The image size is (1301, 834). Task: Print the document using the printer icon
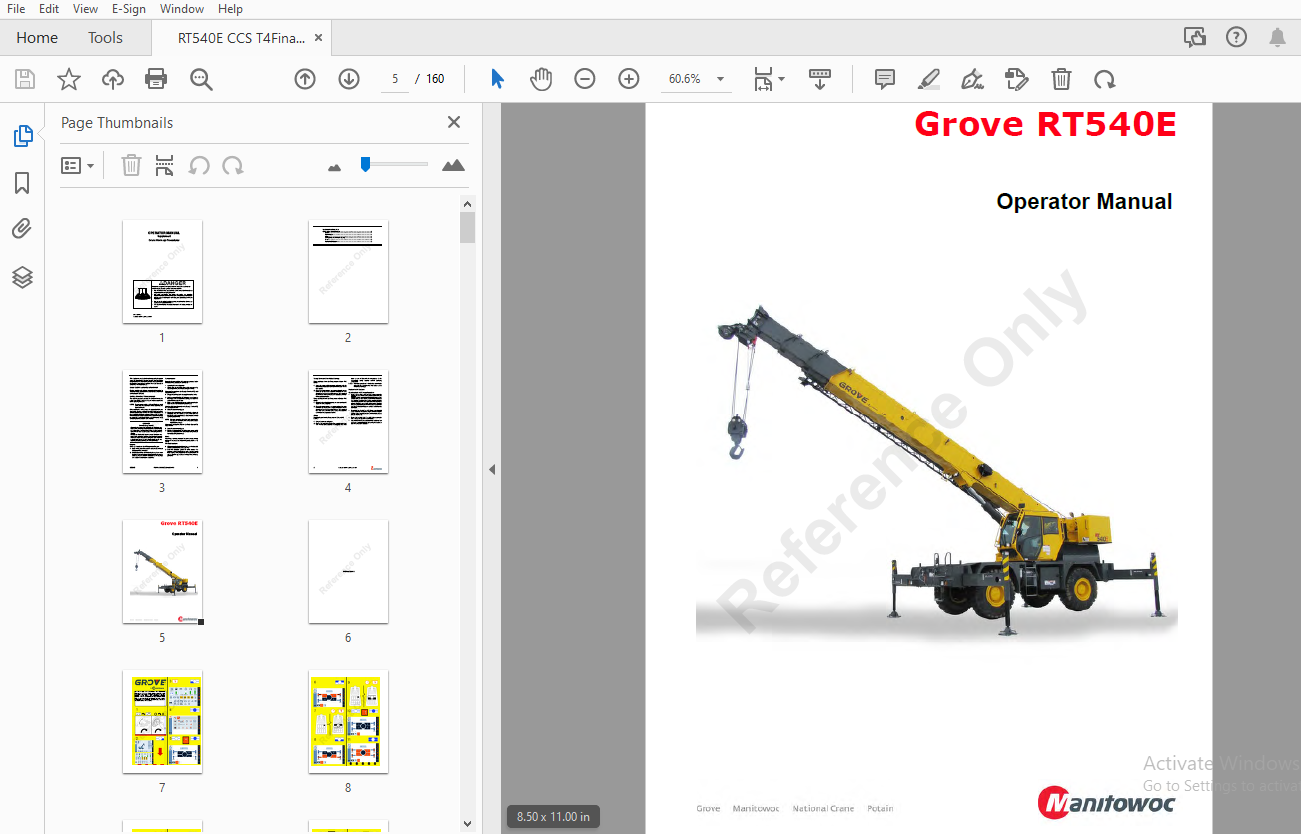coord(156,79)
